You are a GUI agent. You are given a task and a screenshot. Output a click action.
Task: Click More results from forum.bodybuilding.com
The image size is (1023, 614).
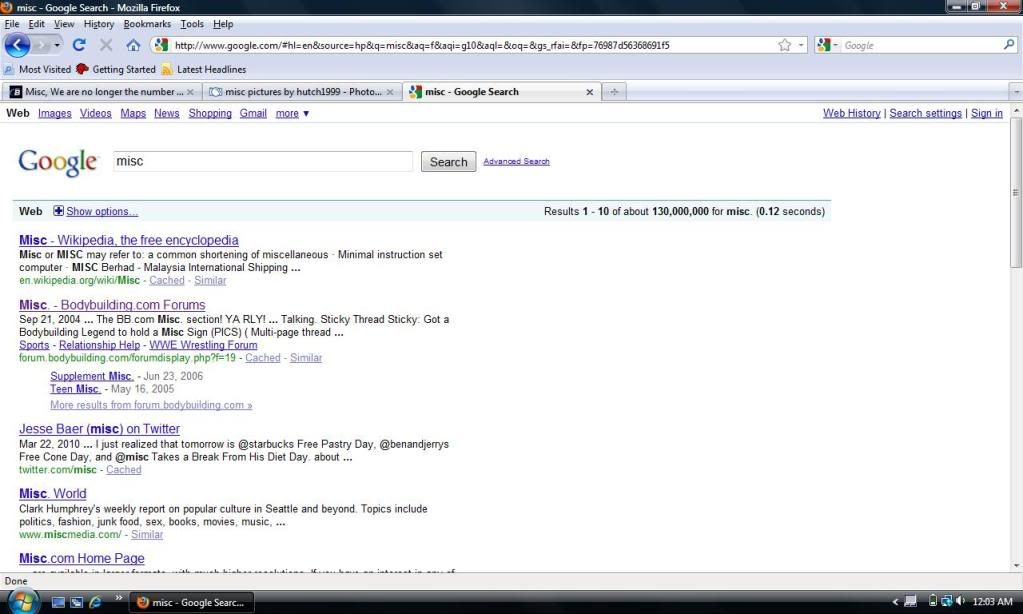point(151,405)
